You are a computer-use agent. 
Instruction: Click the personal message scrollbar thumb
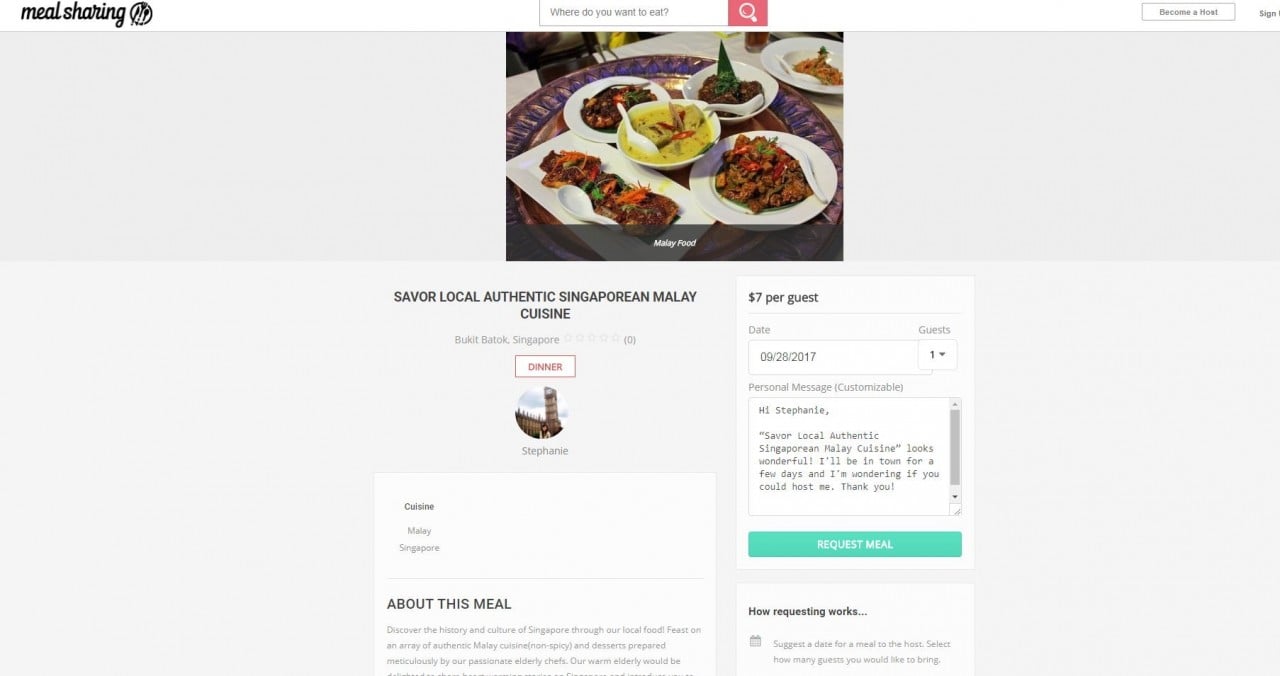(955, 447)
